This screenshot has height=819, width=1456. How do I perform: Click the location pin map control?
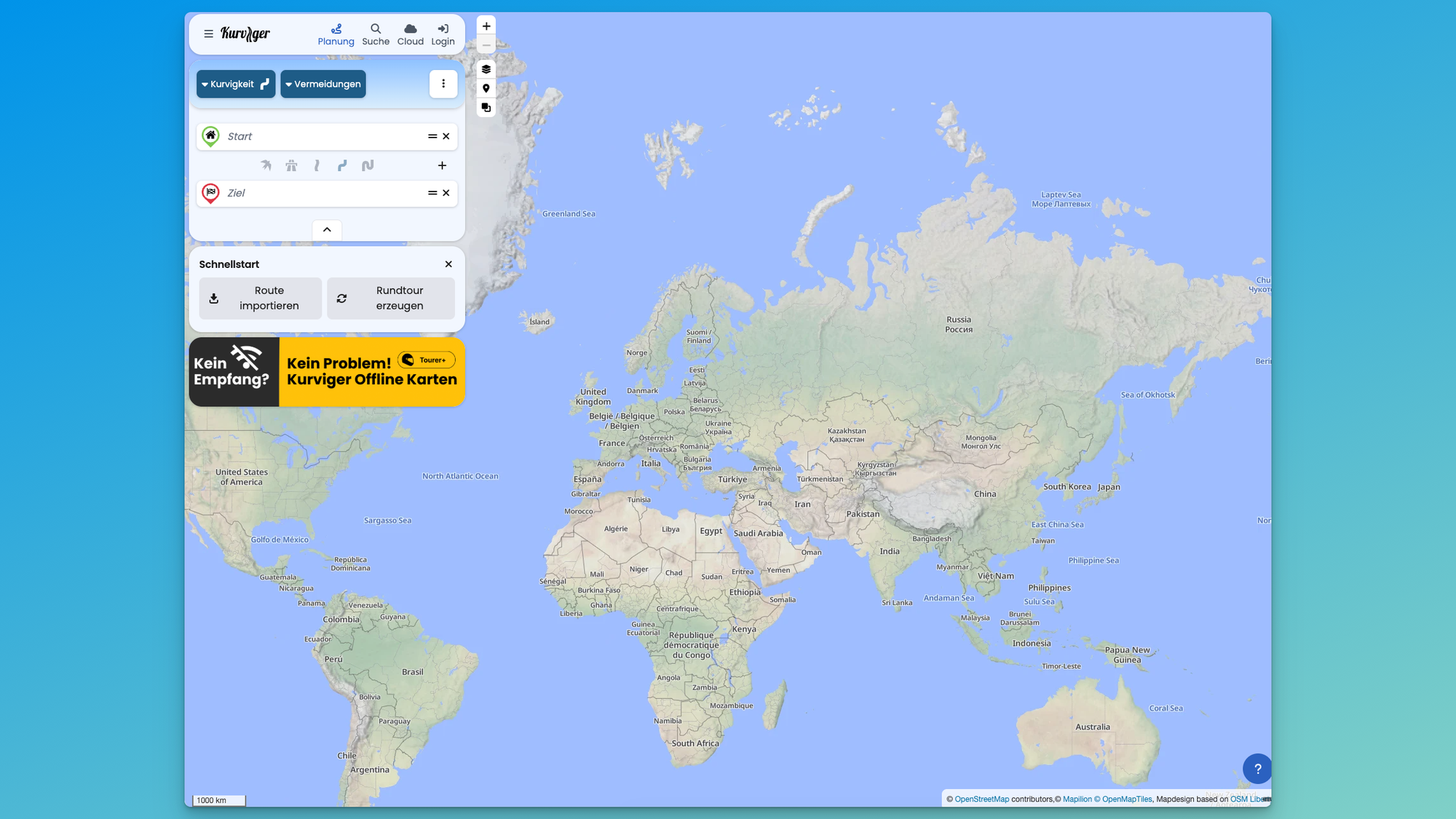pos(486,89)
